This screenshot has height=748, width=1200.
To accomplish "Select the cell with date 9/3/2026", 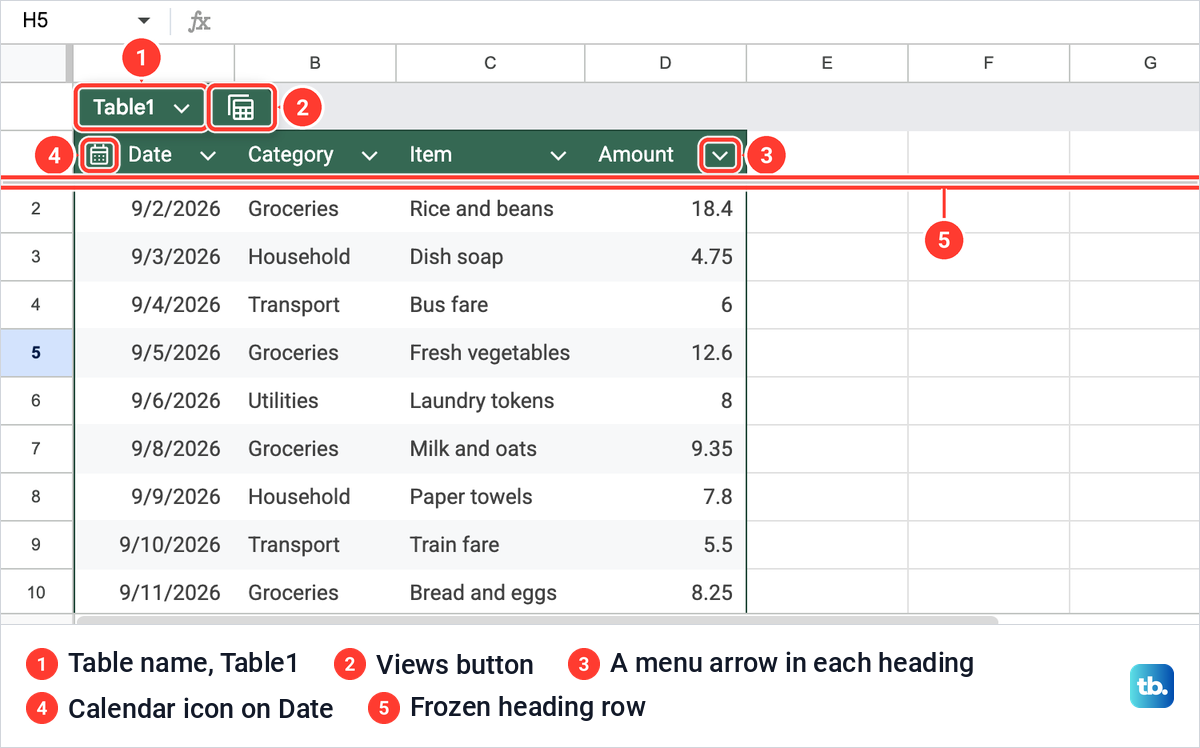I will [x=155, y=257].
